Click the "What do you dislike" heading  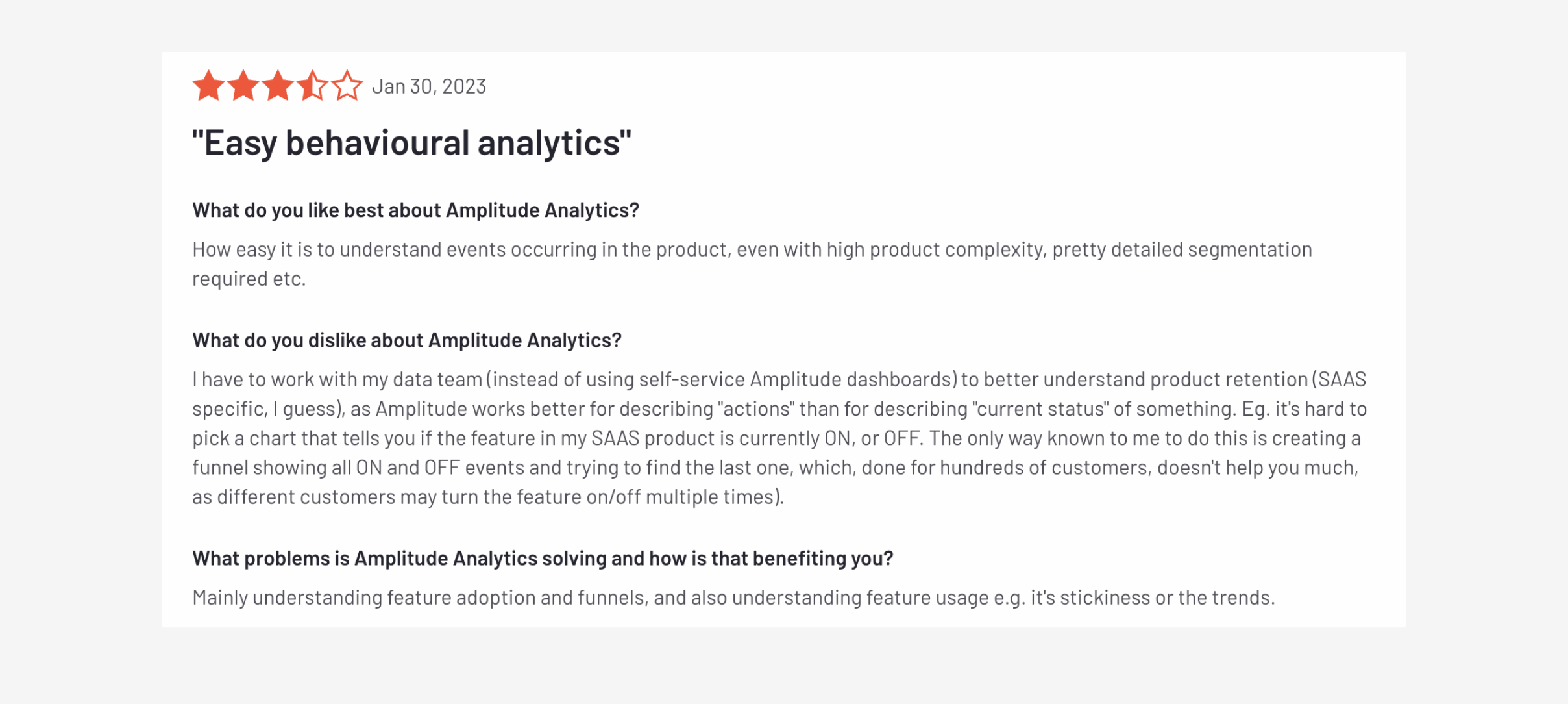tap(407, 340)
